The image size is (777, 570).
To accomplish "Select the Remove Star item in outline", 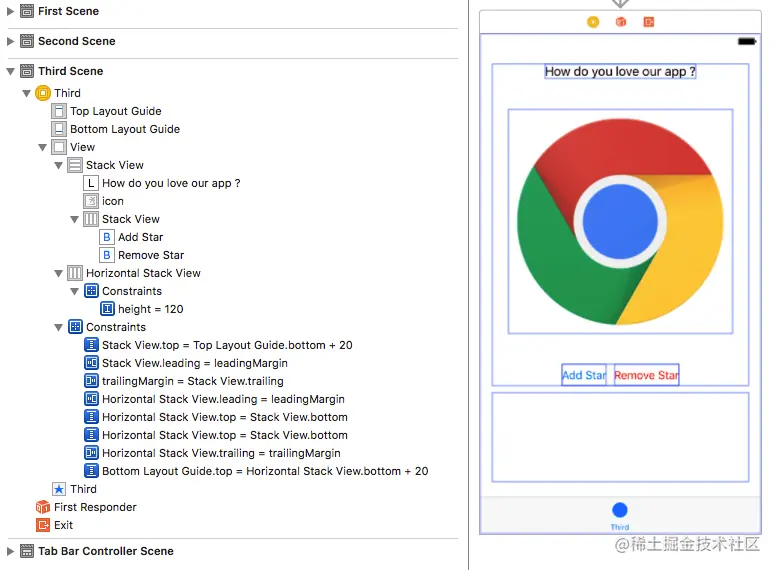I will tap(150, 255).
